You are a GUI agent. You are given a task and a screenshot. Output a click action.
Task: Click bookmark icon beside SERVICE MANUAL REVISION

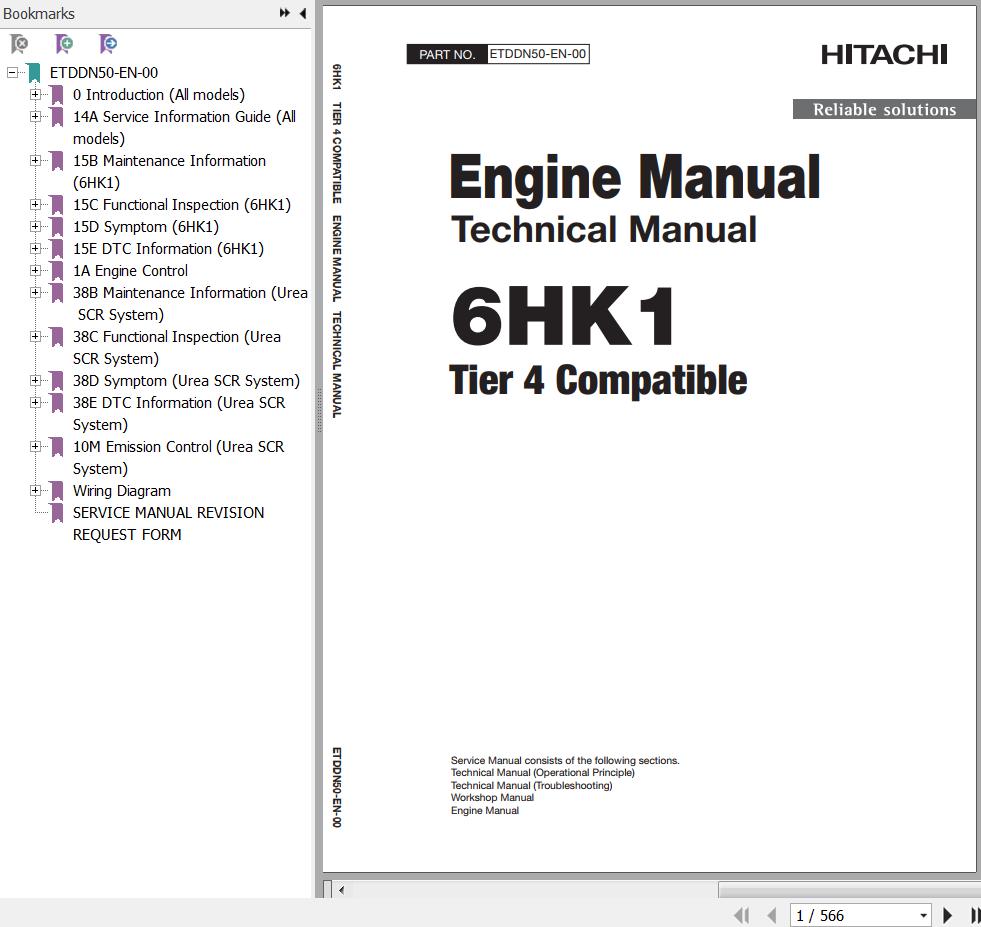[57, 513]
